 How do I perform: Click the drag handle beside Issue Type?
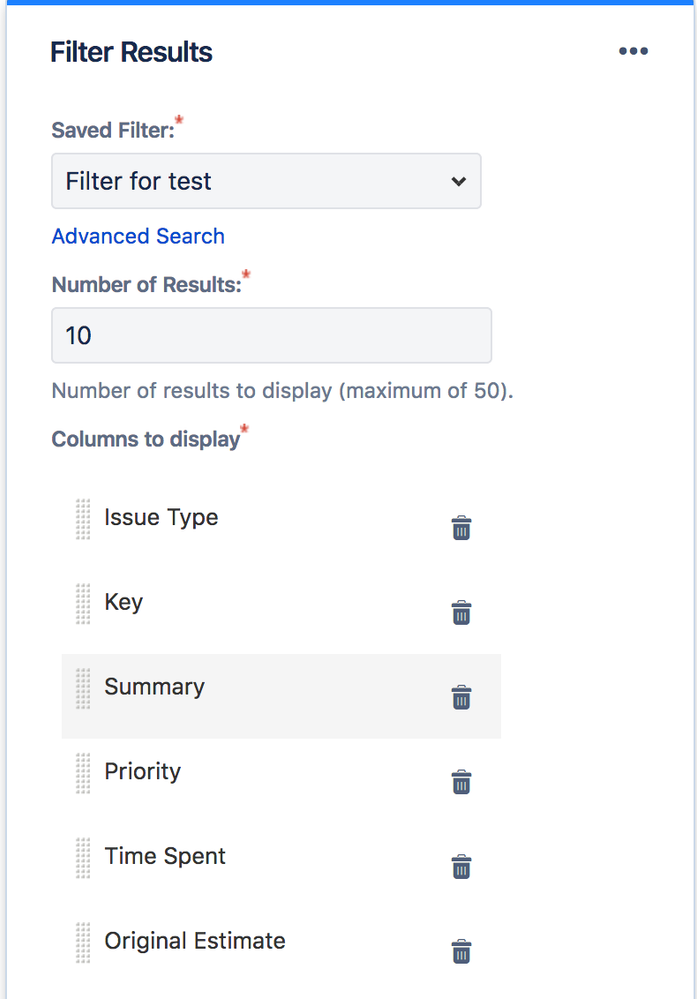coord(83,520)
